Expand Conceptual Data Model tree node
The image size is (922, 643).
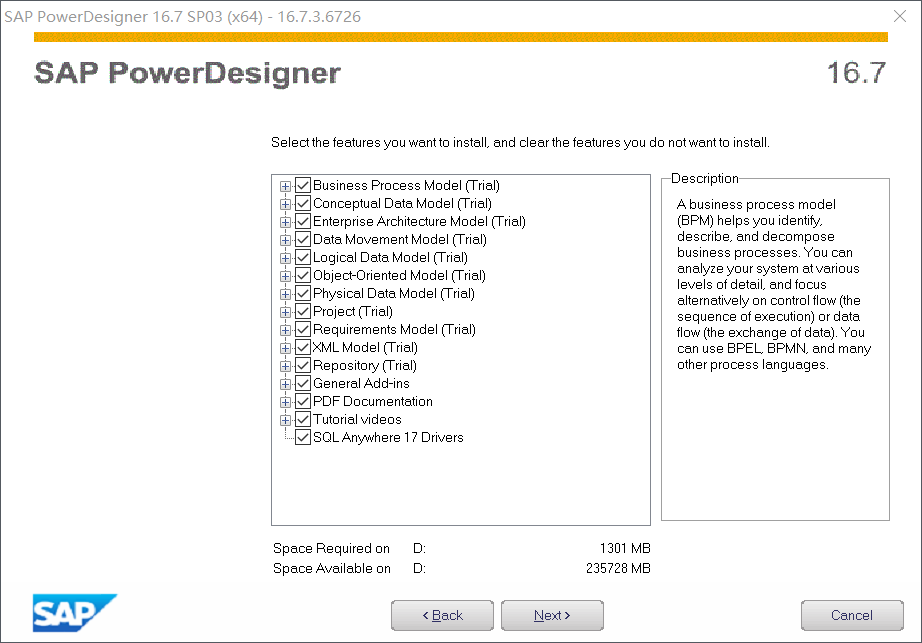coord(285,205)
